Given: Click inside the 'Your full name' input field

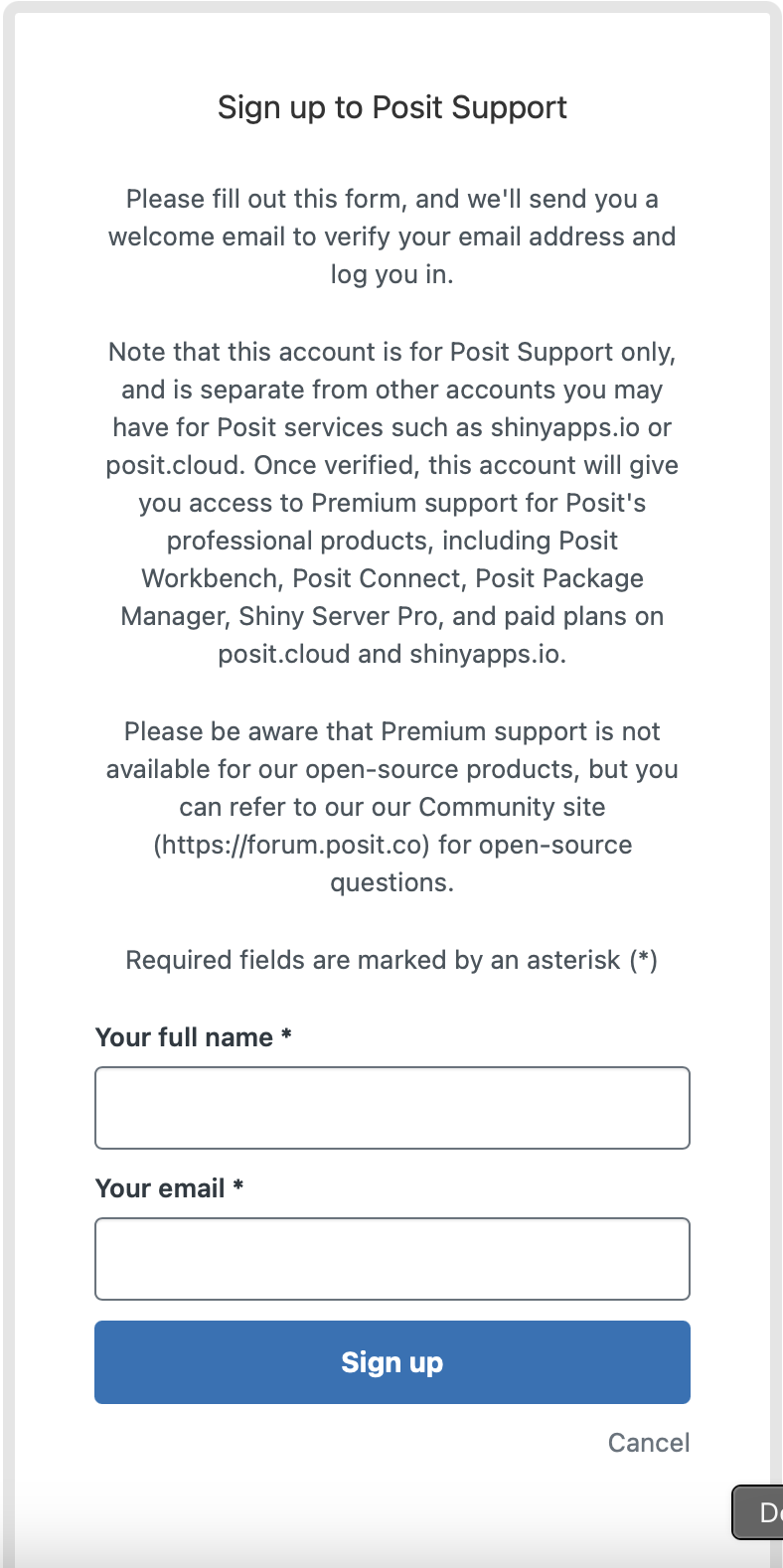Looking at the screenshot, I should [391, 1107].
